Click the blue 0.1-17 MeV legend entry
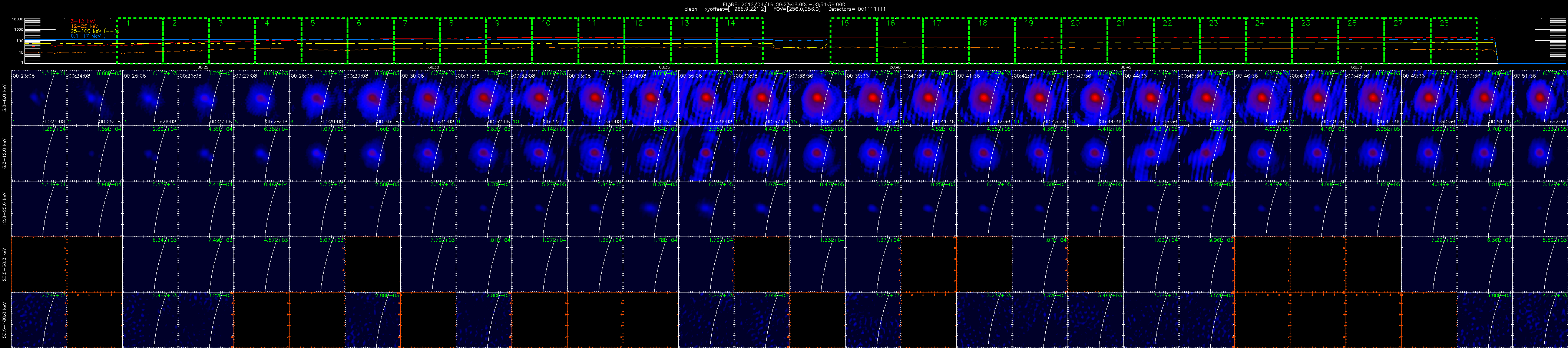This screenshot has height=348, width=1568. coord(94,36)
